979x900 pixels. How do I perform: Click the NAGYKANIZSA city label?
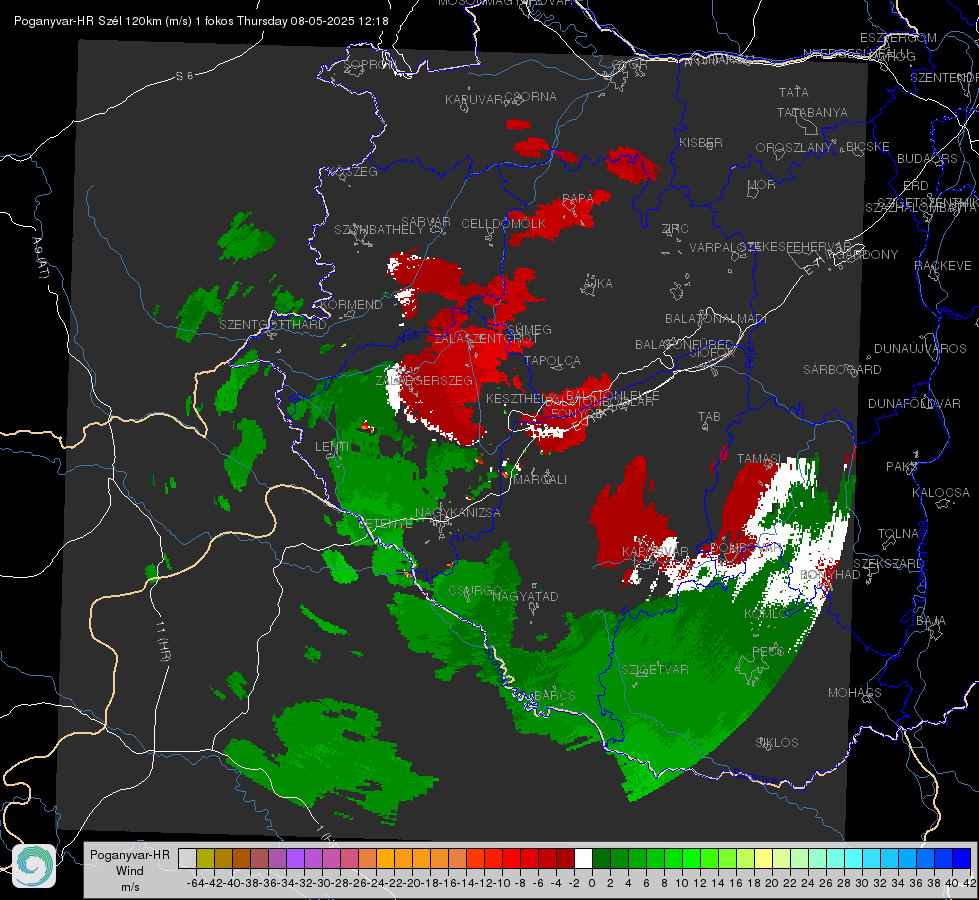click(x=458, y=513)
